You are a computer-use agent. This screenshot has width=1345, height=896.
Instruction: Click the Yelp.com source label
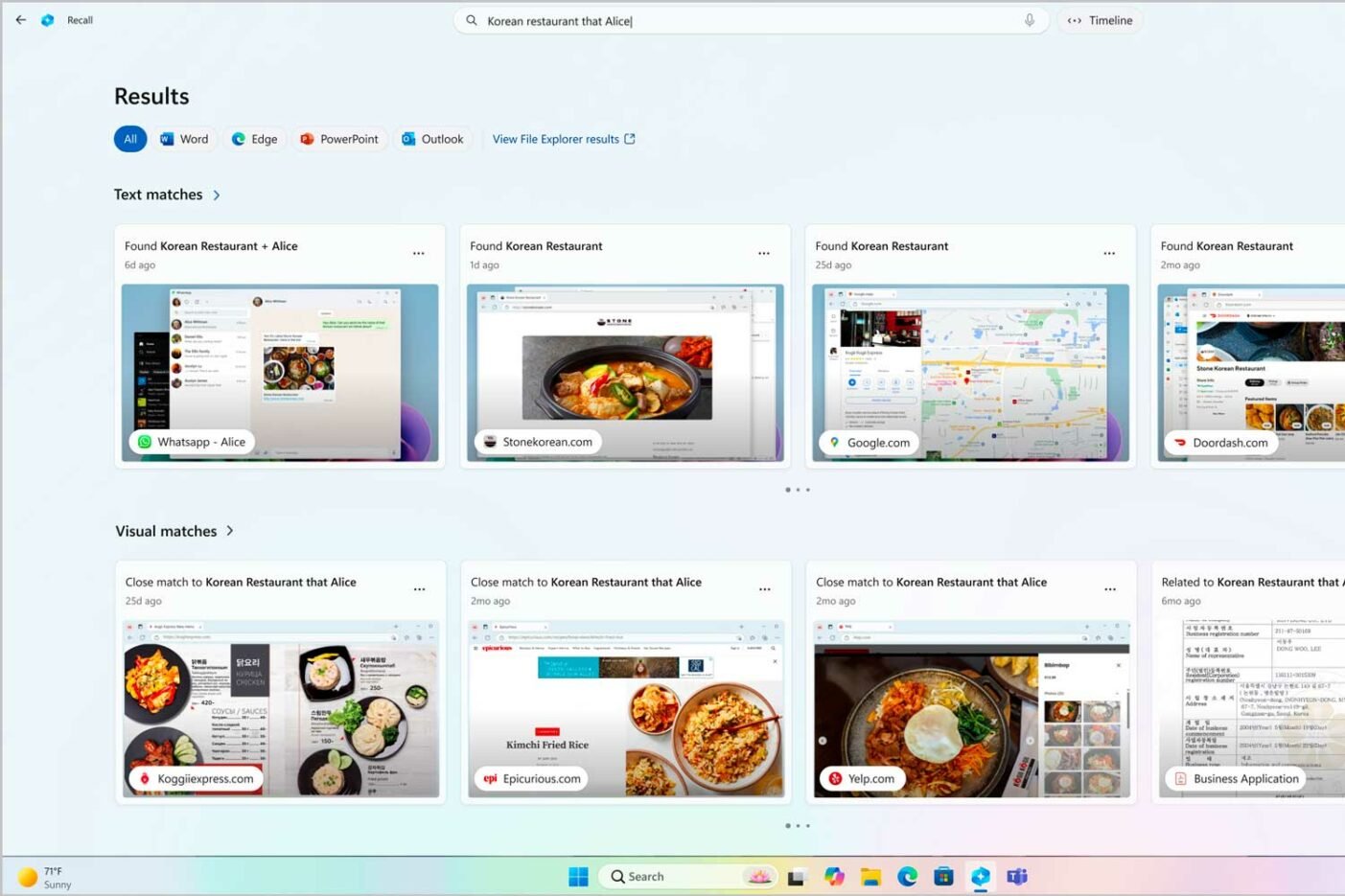(862, 778)
